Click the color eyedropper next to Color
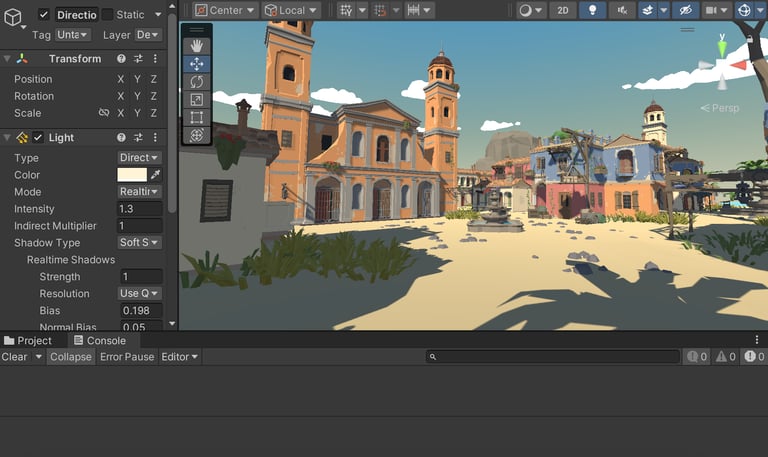Viewport: 768px width, 457px height. 155,175
